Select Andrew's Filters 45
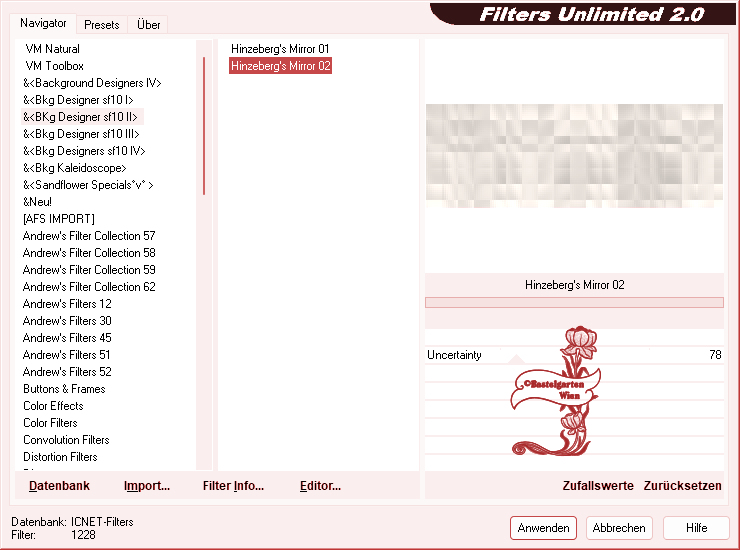This screenshot has height=550, width=740. (x=67, y=338)
